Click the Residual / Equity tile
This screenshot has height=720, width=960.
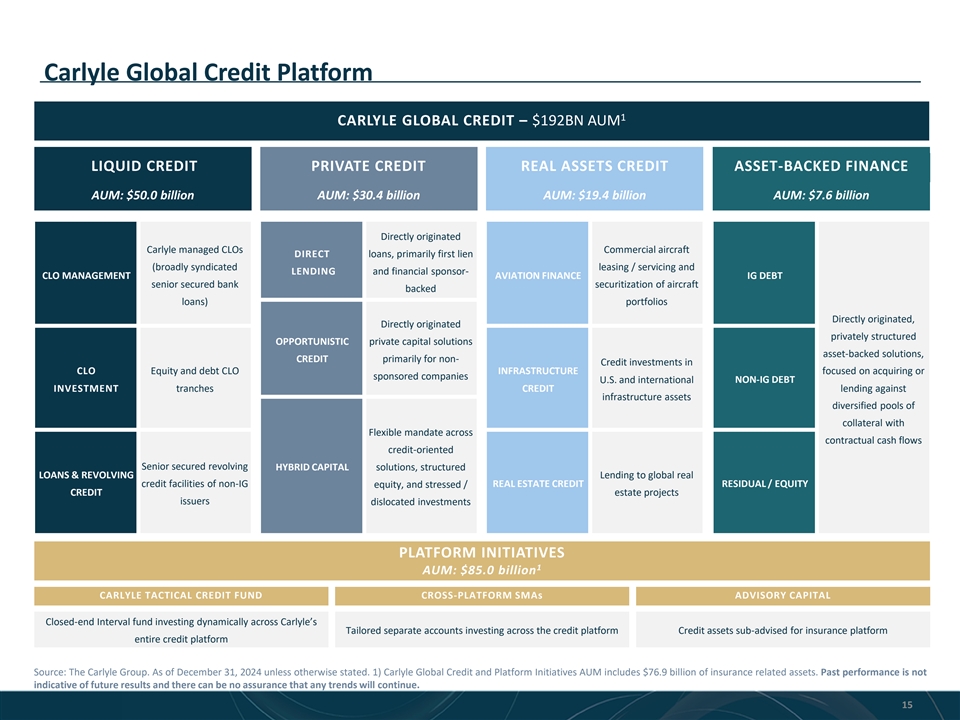(765, 484)
